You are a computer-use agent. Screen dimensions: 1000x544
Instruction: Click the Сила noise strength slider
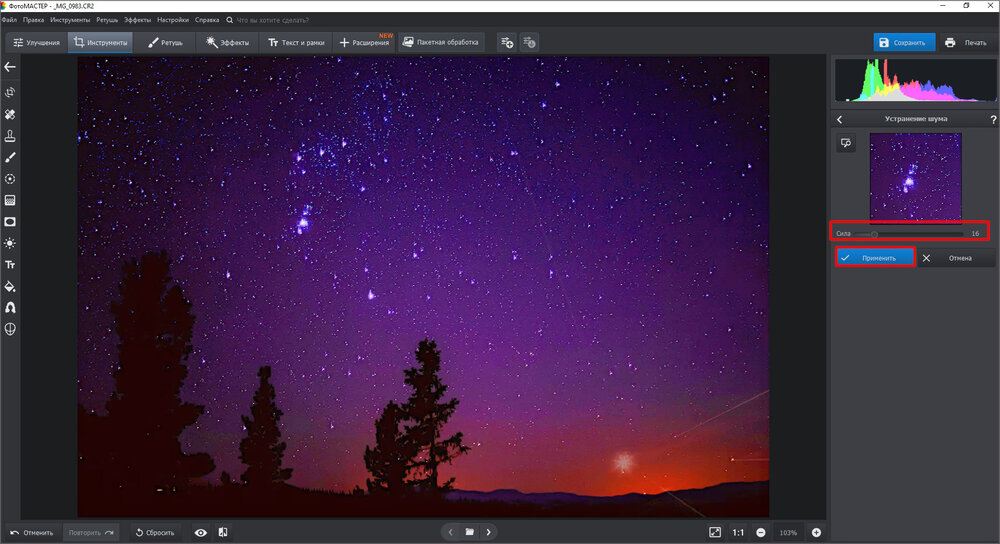pos(910,234)
